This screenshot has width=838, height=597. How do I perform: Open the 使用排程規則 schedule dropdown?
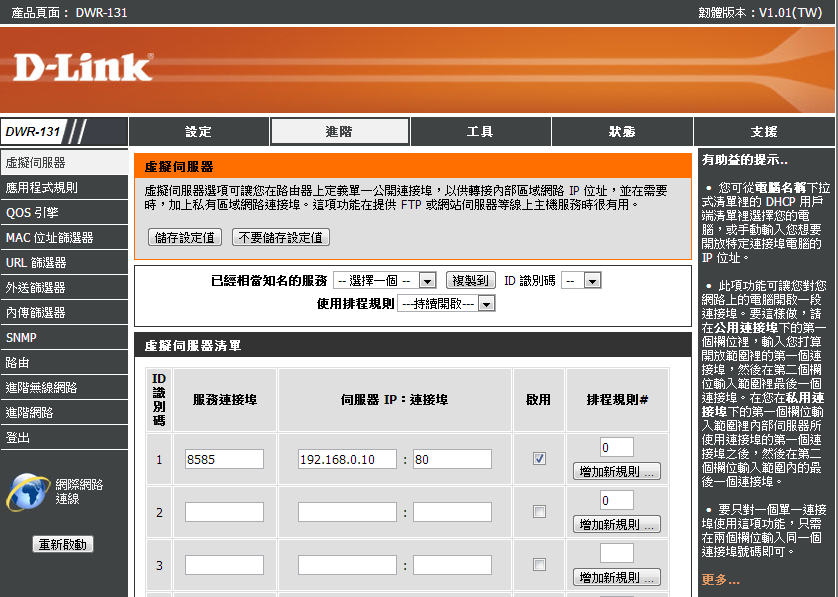pos(446,303)
